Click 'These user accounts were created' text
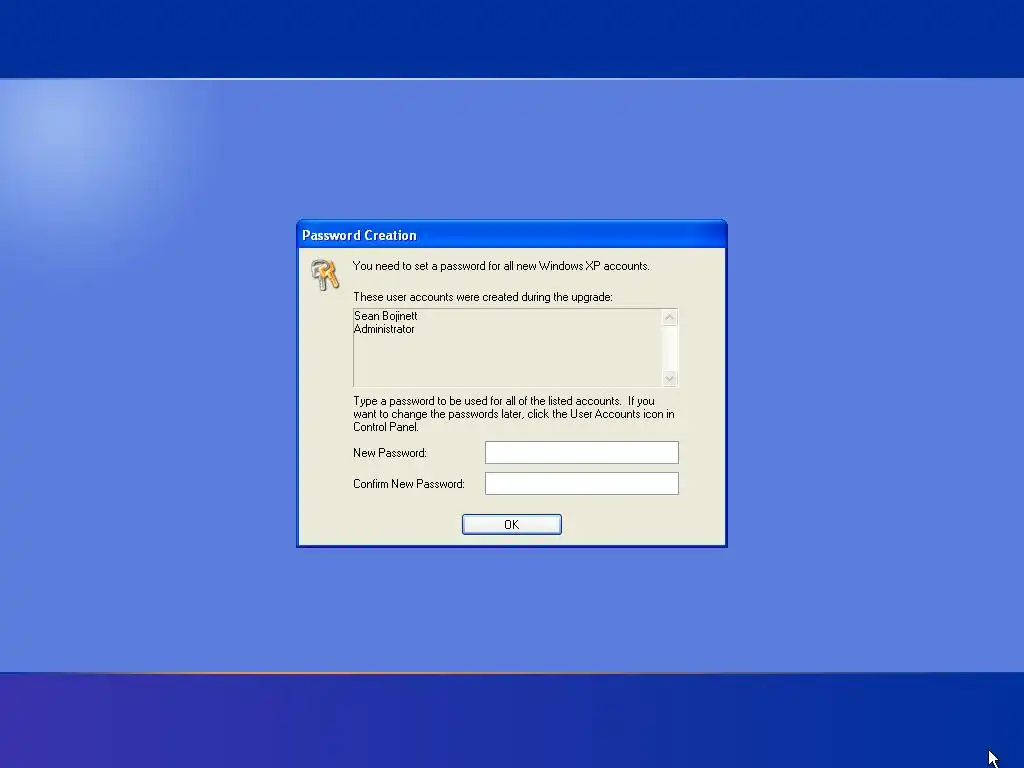 pyautogui.click(x=483, y=297)
